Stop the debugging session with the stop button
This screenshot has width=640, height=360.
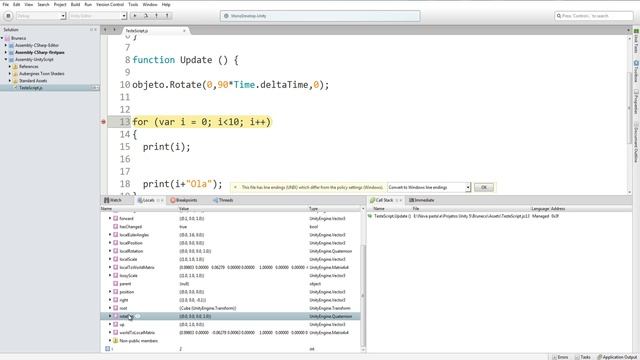pos(8,16)
